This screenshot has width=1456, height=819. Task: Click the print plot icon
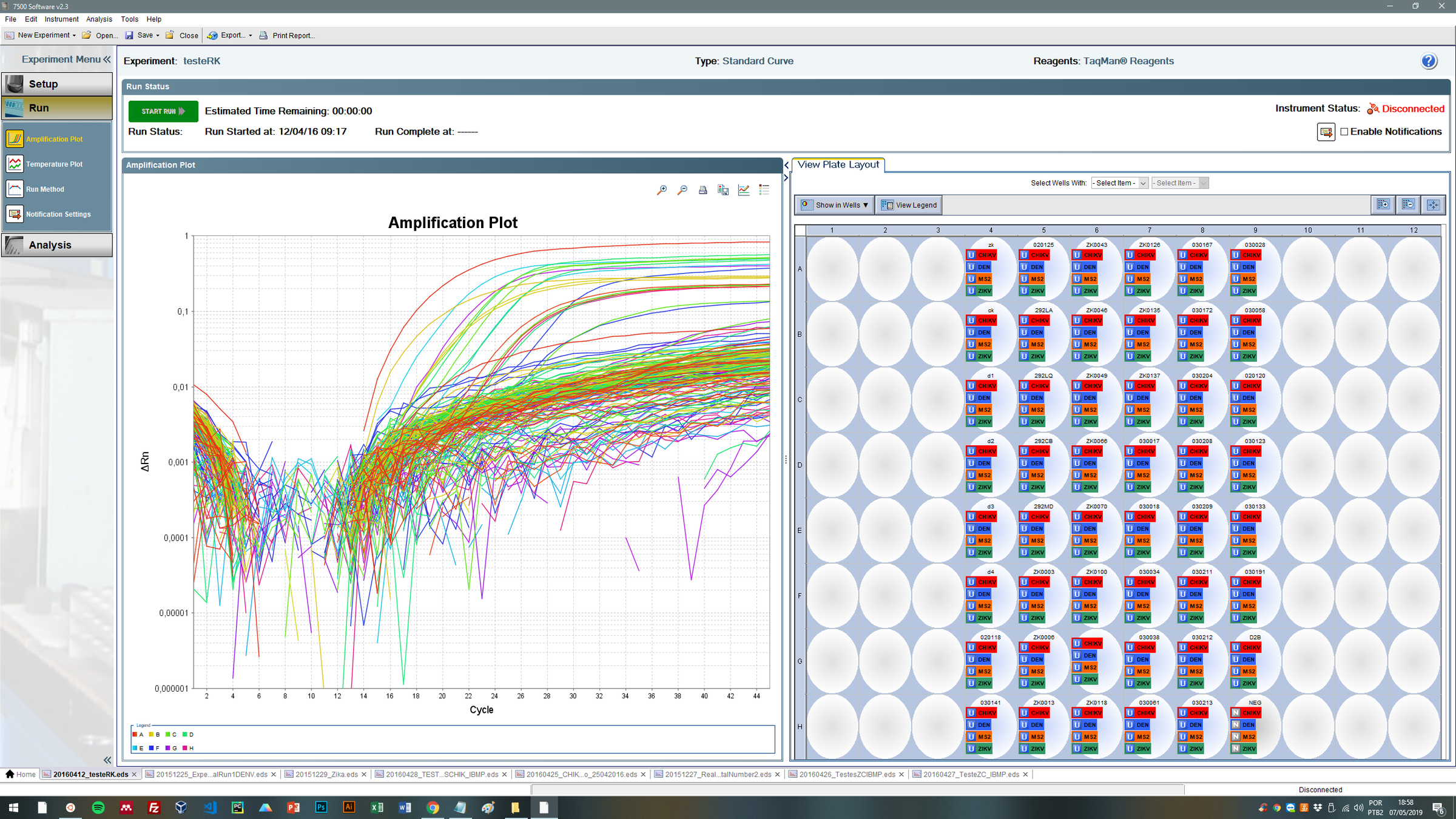(703, 190)
